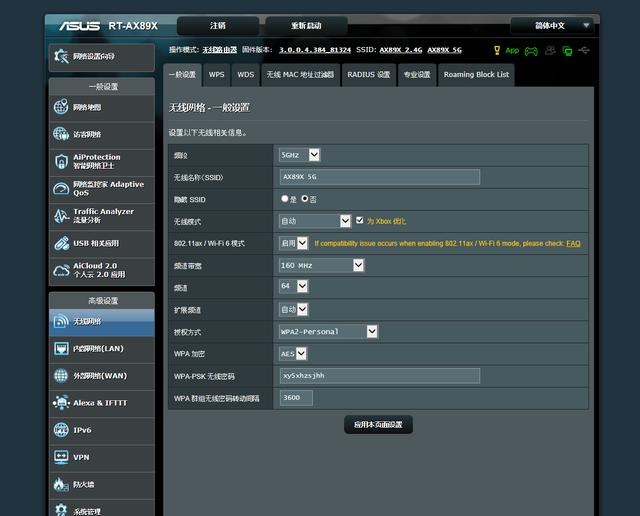Open the 5GHz band dropdown
The width and height of the screenshot is (640, 516).
299,155
